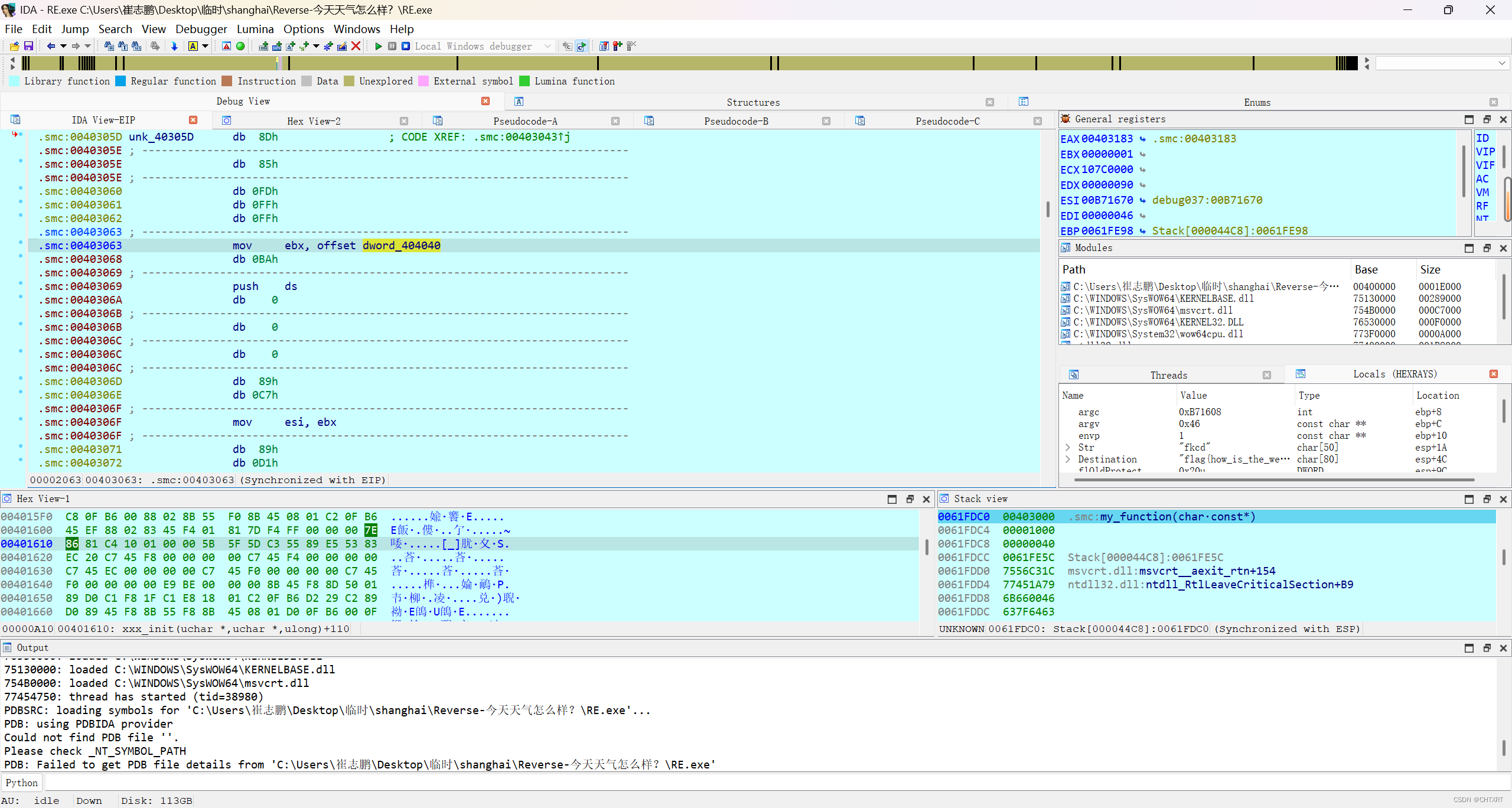The image size is (1512, 808).
Task: Click the Regular function legend color swatch
Action: pos(120,81)
